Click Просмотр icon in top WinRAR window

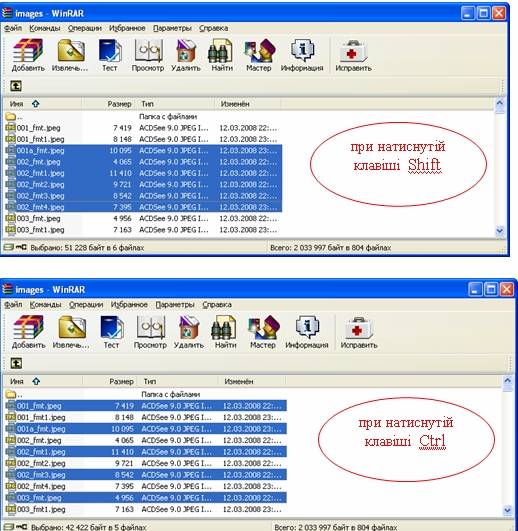point(148,51)
